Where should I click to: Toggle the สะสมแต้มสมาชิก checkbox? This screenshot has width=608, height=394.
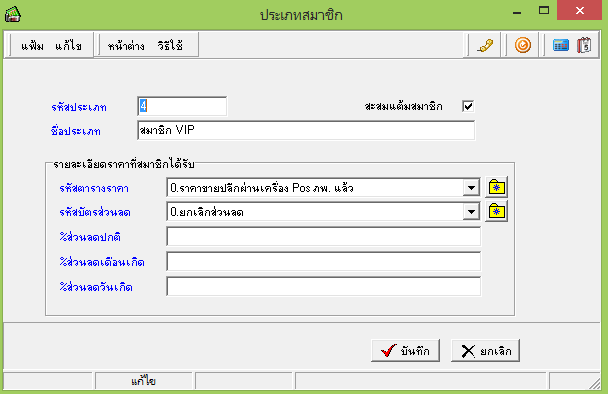pyautogui.click(x=468, y=106)
